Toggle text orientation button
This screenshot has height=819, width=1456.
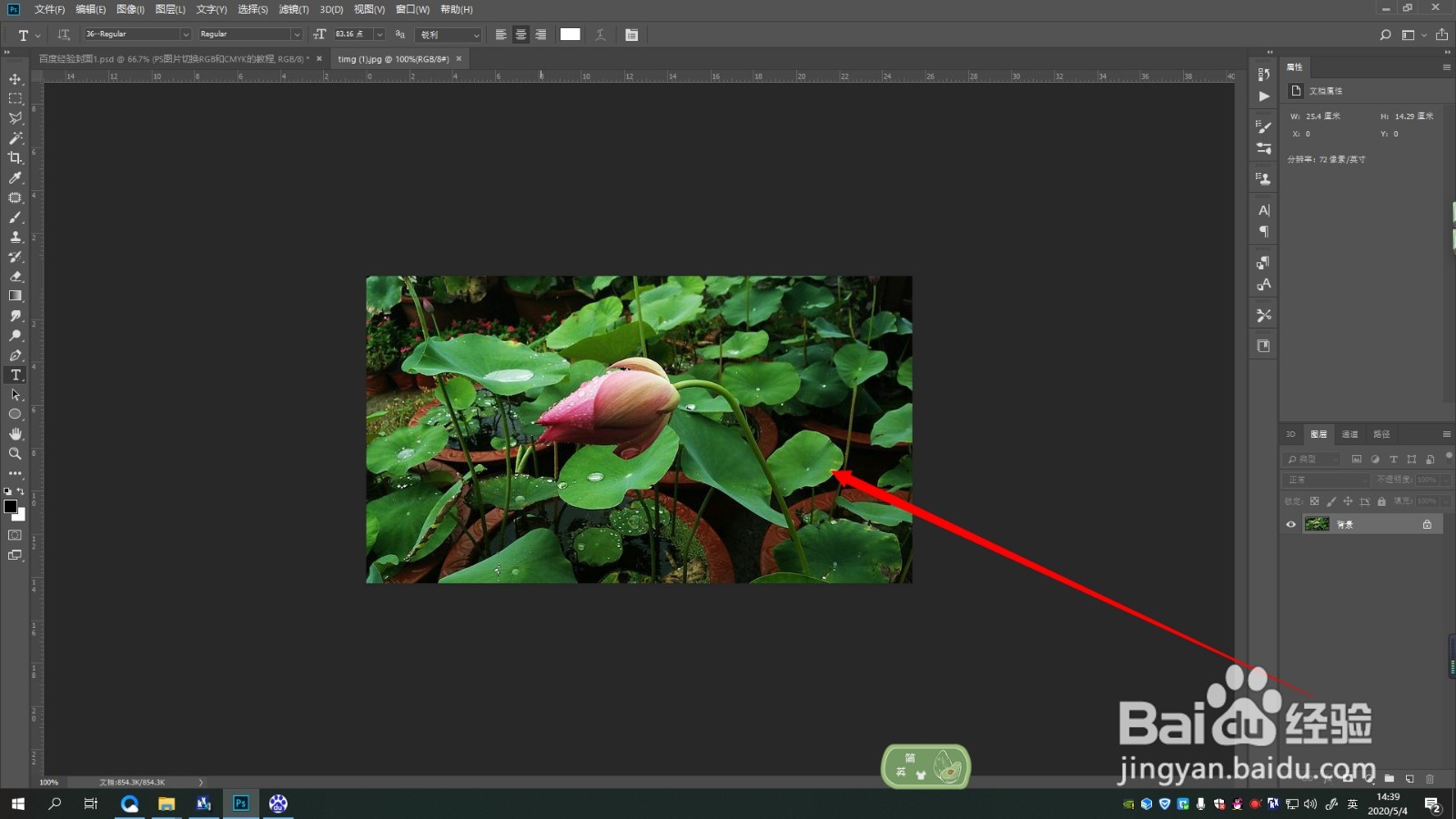pyautogui.click(x=64, y=35)
